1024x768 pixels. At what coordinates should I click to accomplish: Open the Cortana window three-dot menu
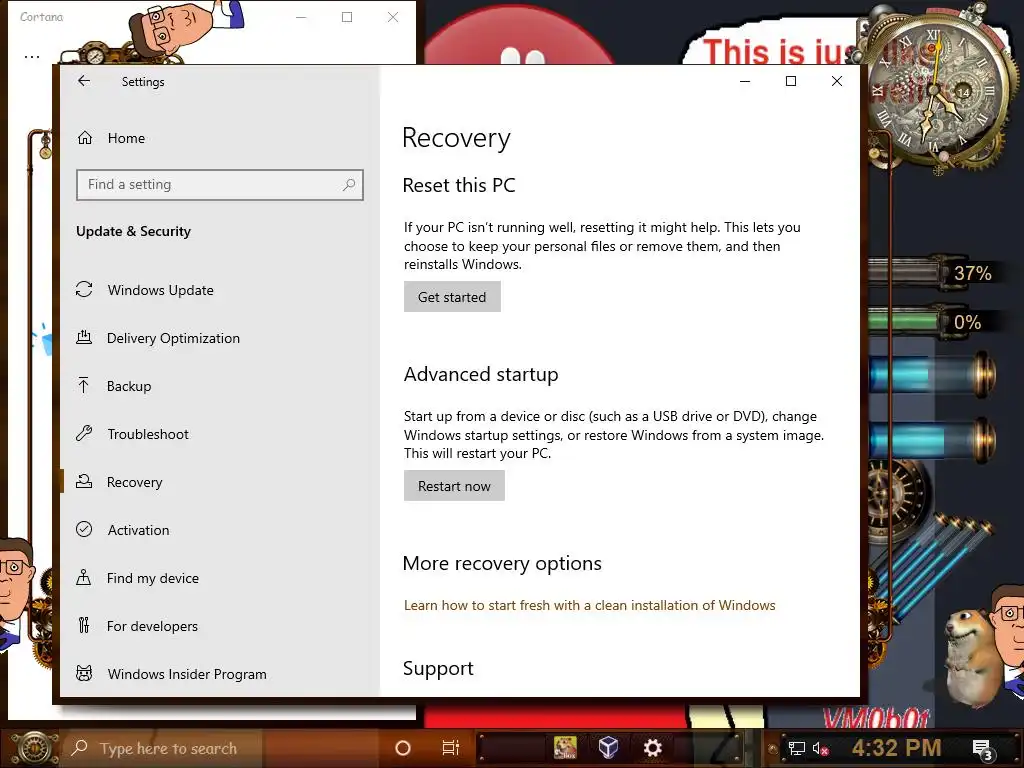(x=31, y=57)
